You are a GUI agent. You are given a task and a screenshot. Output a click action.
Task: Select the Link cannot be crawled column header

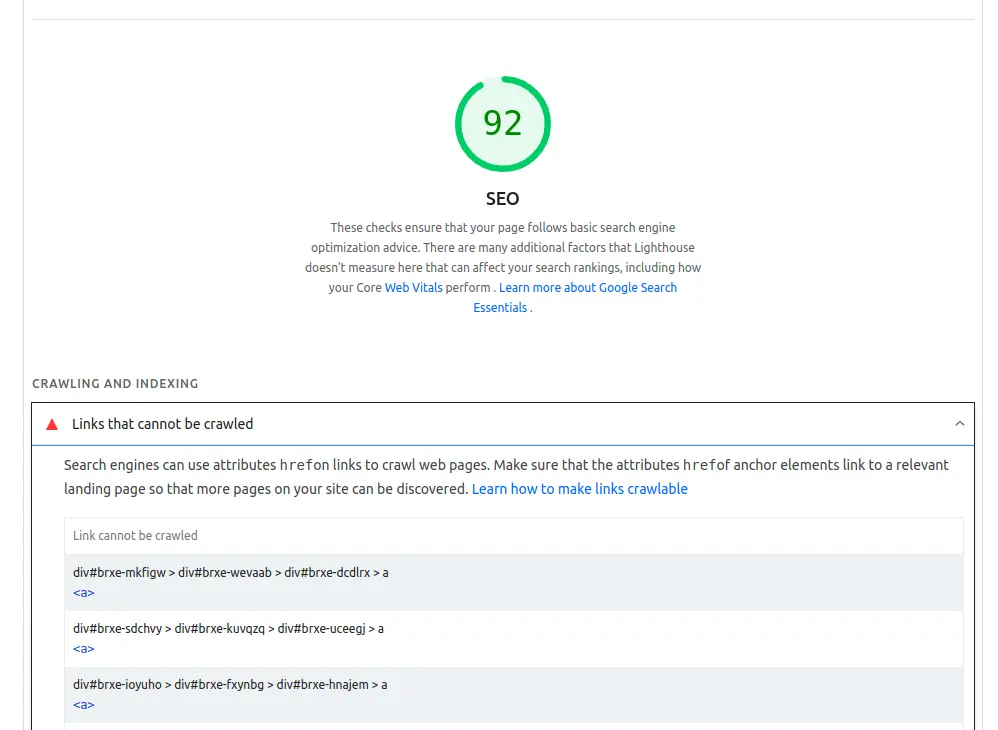(135, 535)
